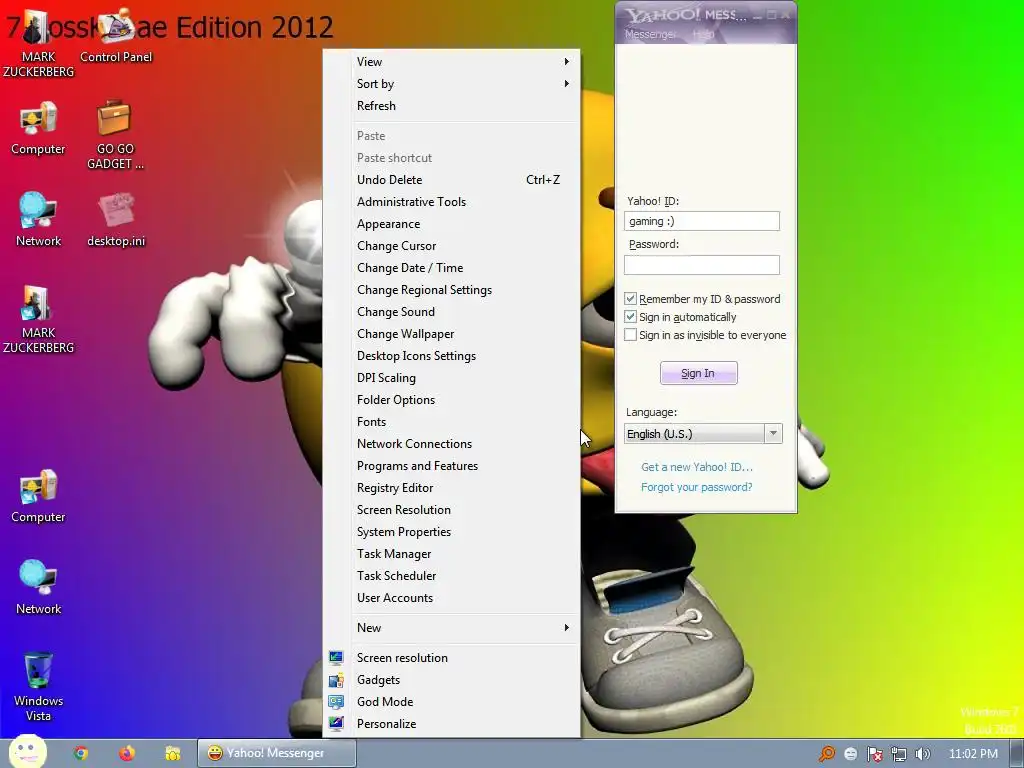Open Network Connections entry
1024x768 pixels.
pyautogui.click(x=451, y=443)
